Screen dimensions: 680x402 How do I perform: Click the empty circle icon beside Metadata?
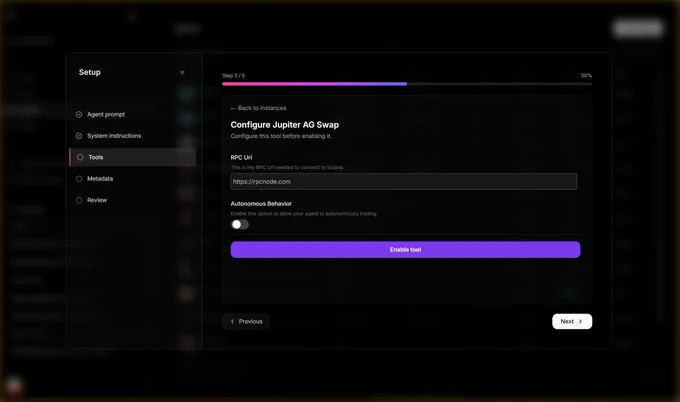tap(79, 179)
